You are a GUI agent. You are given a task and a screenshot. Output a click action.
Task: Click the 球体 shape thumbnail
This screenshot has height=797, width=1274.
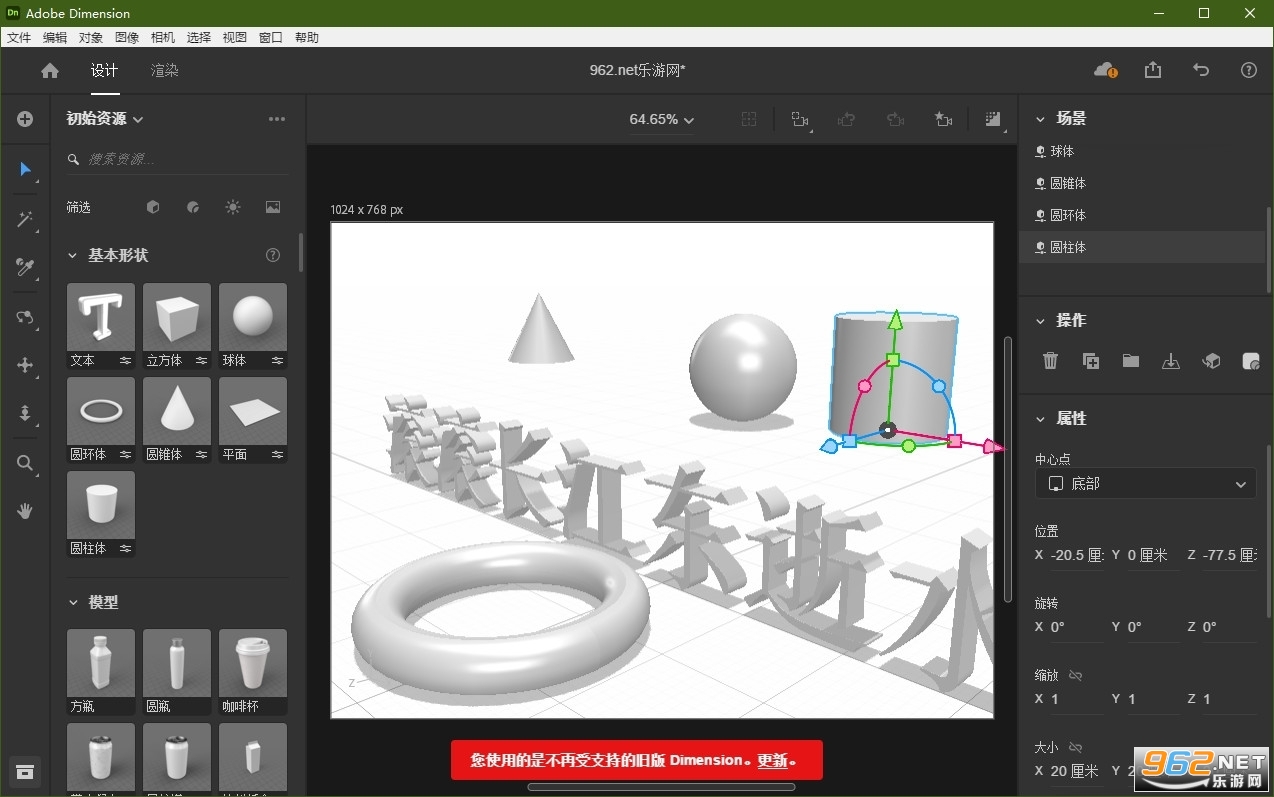[253, 318]
